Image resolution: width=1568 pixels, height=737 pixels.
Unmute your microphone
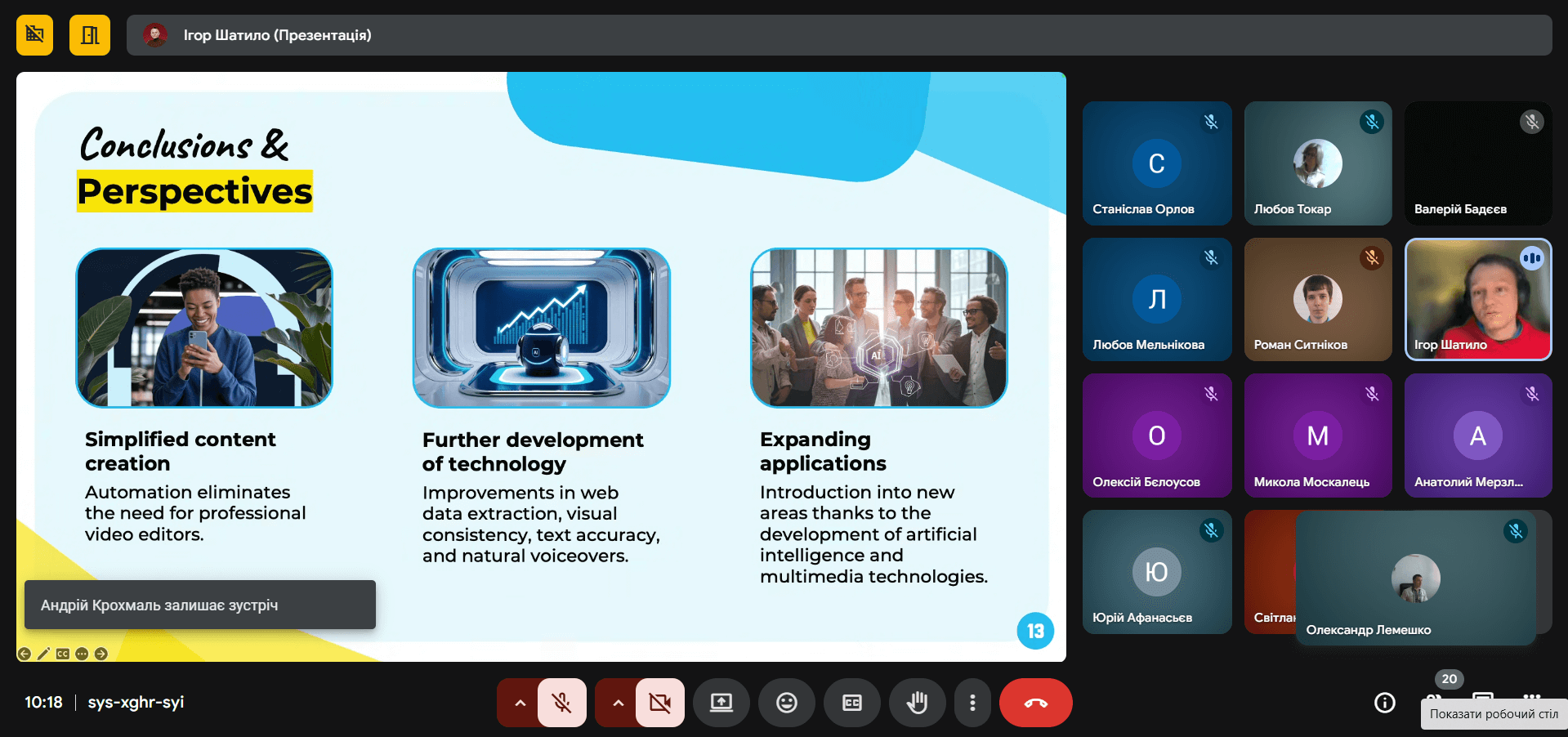point(562,703)
